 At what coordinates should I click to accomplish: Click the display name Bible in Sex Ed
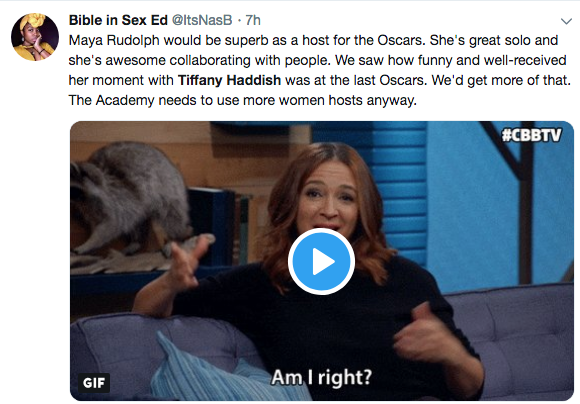(118, 20)
